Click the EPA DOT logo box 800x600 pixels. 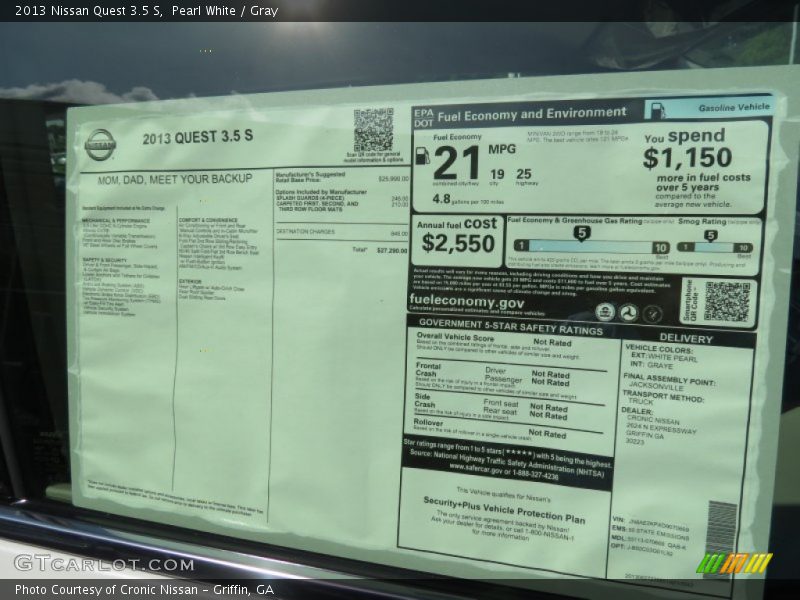[423, 118]
